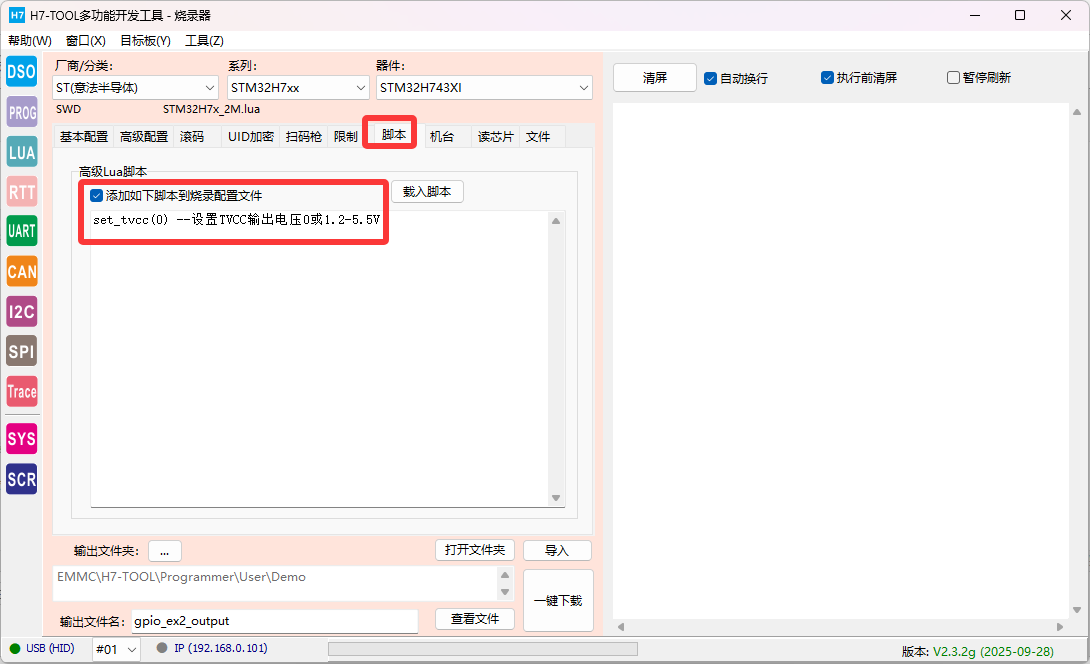The width and height of the screenshot is (1090, 664).
Task: Select the PROG programmer icon
Action: click(x=22, y=112)
